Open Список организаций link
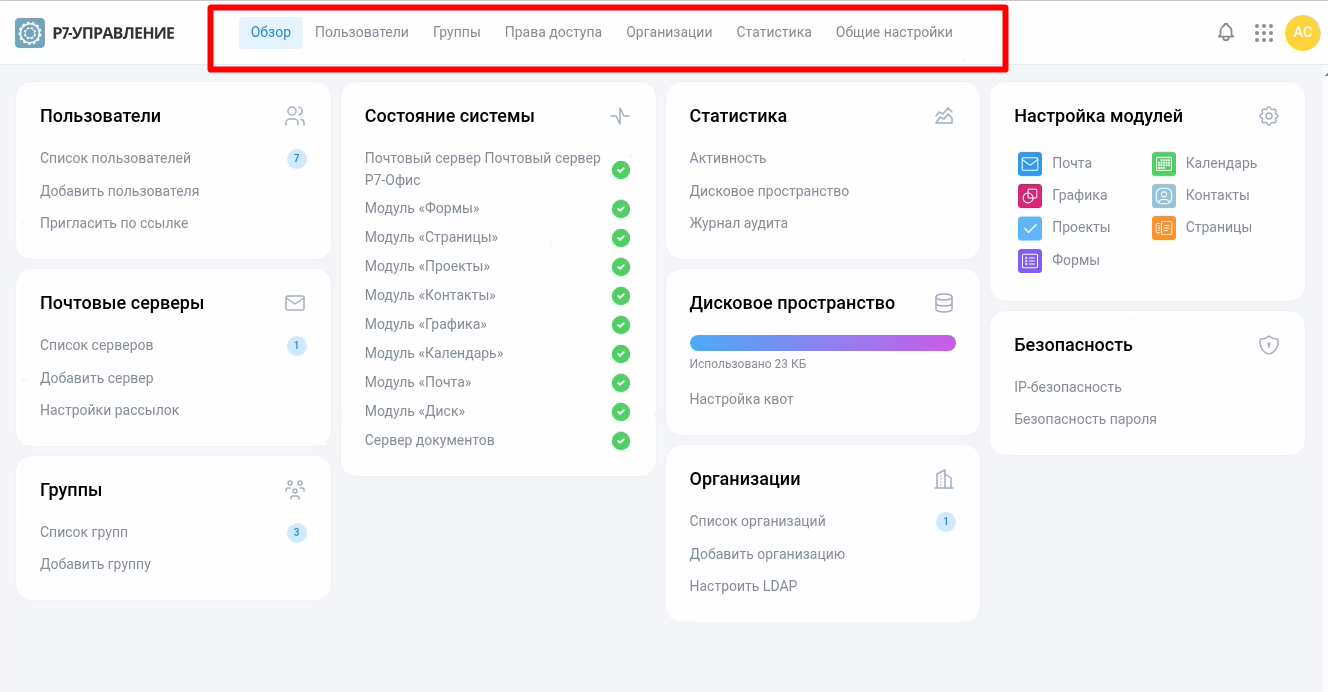 (757, 521)
